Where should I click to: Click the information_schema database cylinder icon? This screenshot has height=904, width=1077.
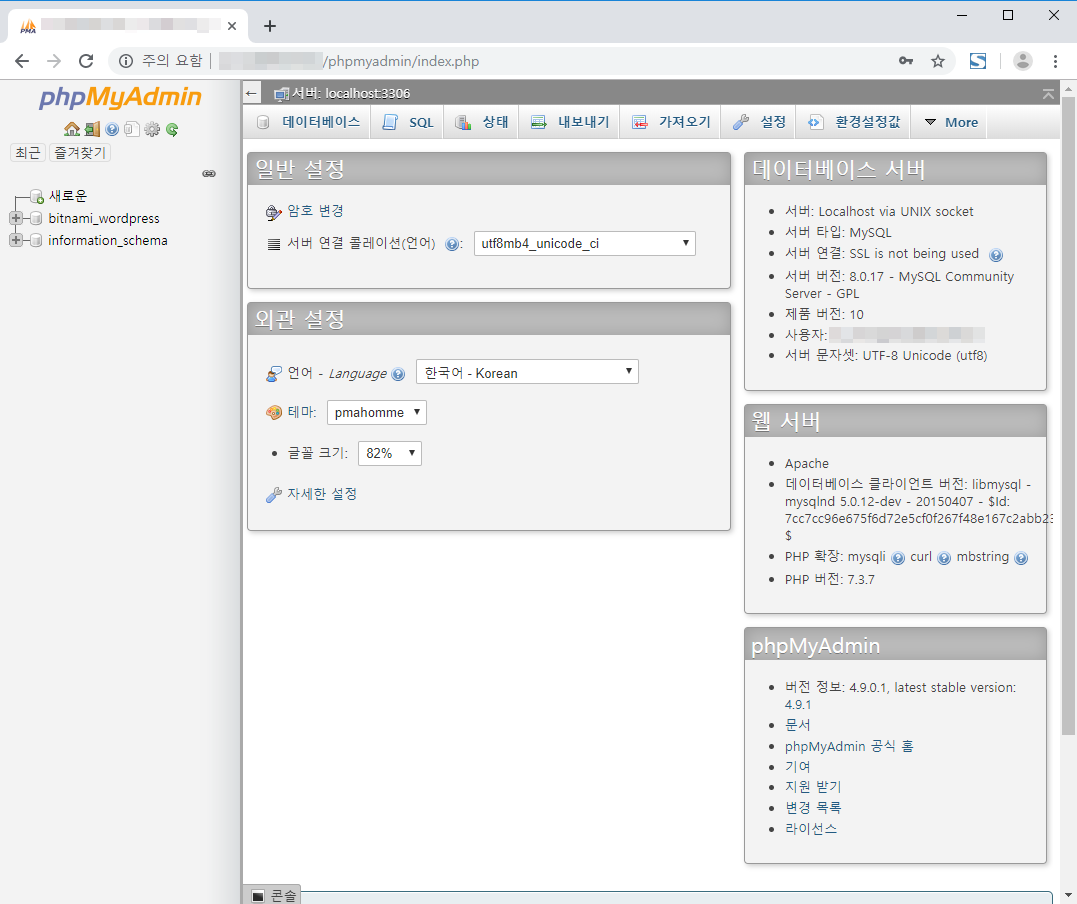36,240
